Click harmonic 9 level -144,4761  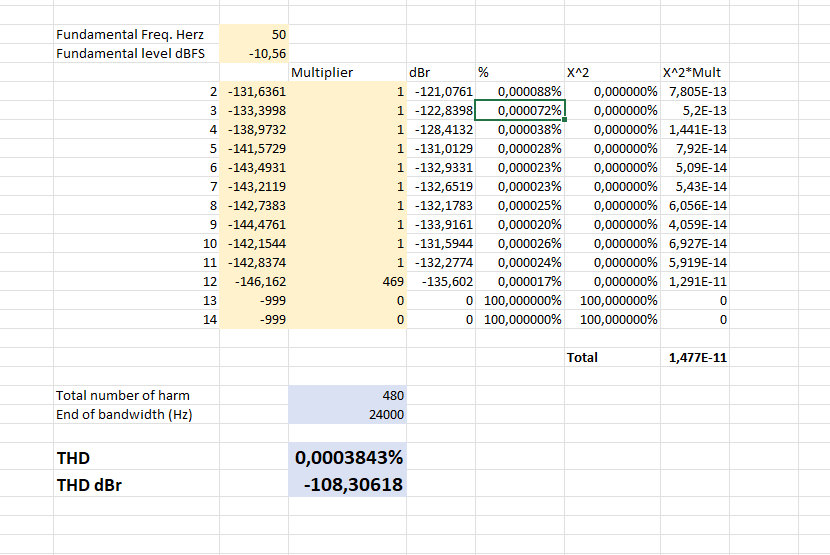point(254,225)
